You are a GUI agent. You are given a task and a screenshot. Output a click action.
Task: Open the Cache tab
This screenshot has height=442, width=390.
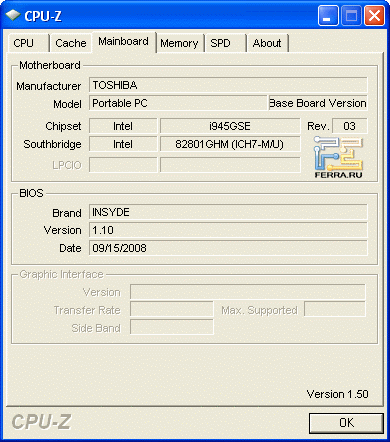pyautogui.click(x=70, y=43)
